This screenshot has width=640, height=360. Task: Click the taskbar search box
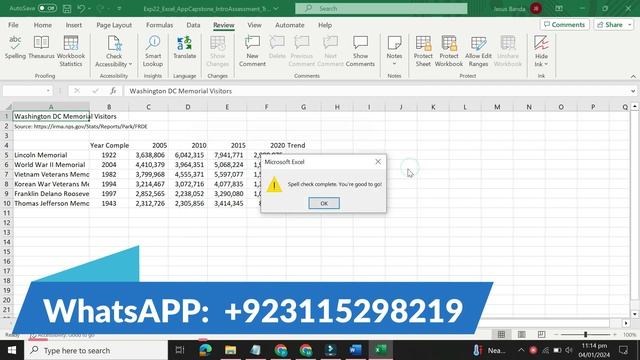(96, 350)
